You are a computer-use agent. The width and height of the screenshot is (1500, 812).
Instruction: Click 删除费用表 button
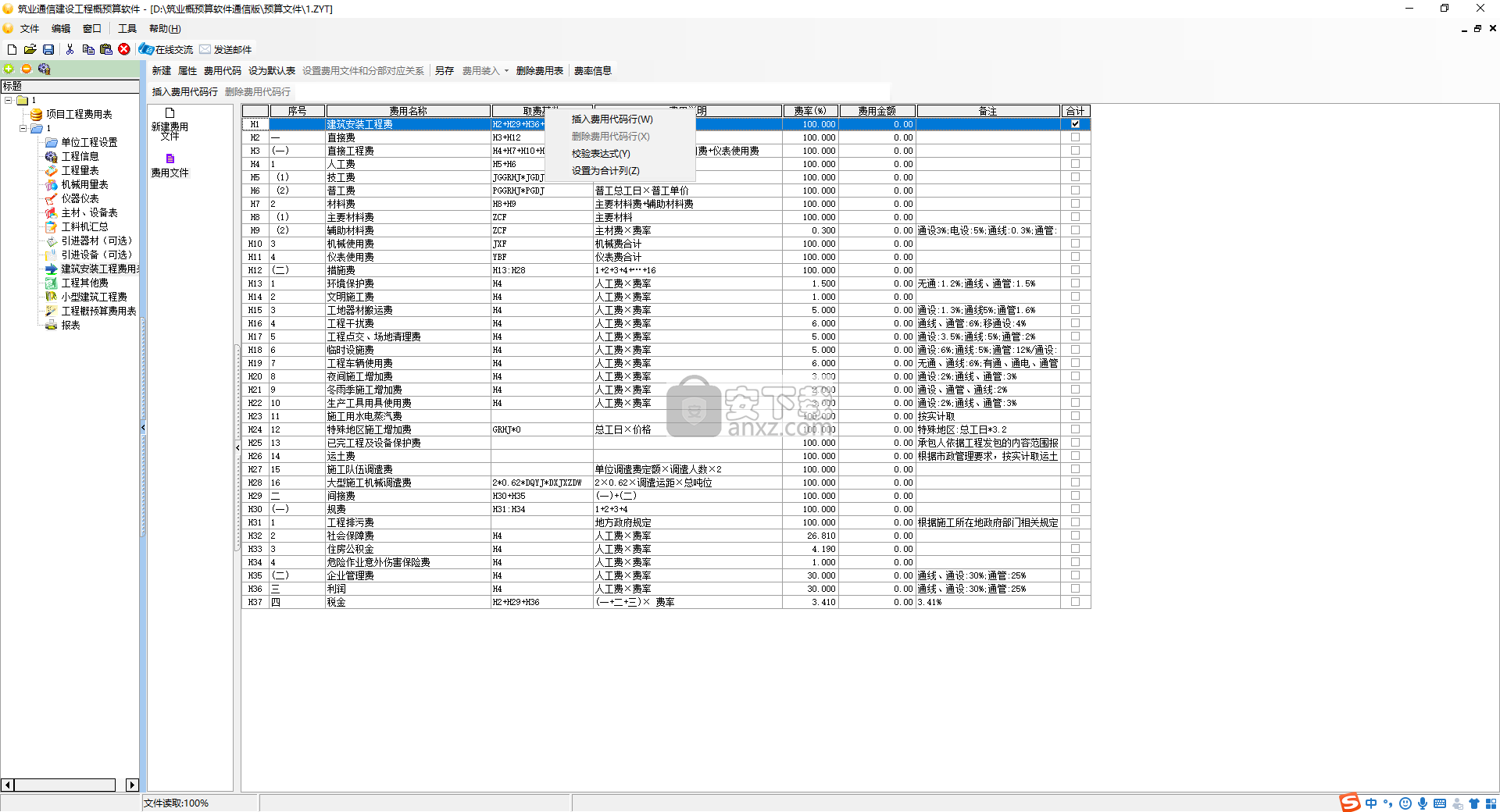(x=540, y=71)
